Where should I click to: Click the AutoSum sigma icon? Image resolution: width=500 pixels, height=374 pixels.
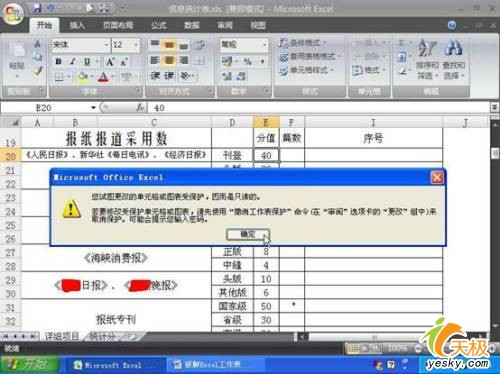(x=401, y=43)
